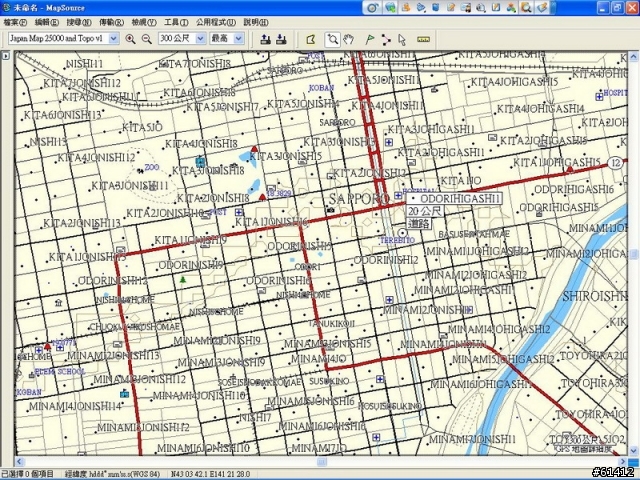Click the 道路 tooltip line

point(418,223)
